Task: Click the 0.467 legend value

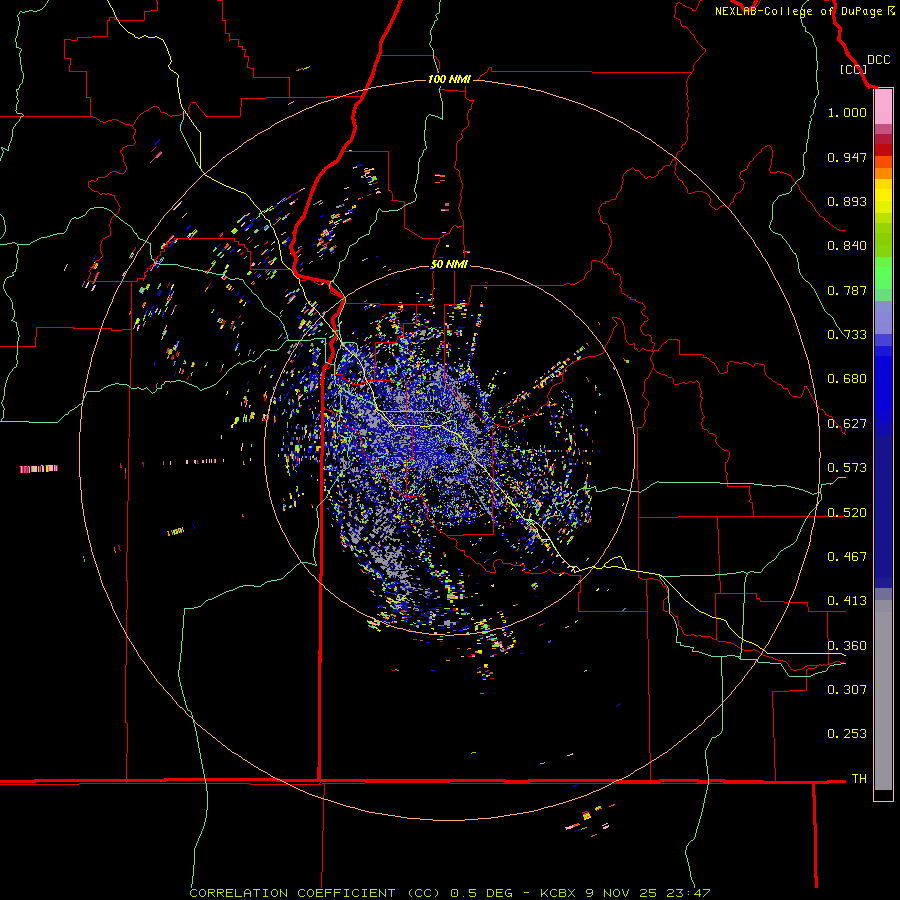Action: [847, 557]
